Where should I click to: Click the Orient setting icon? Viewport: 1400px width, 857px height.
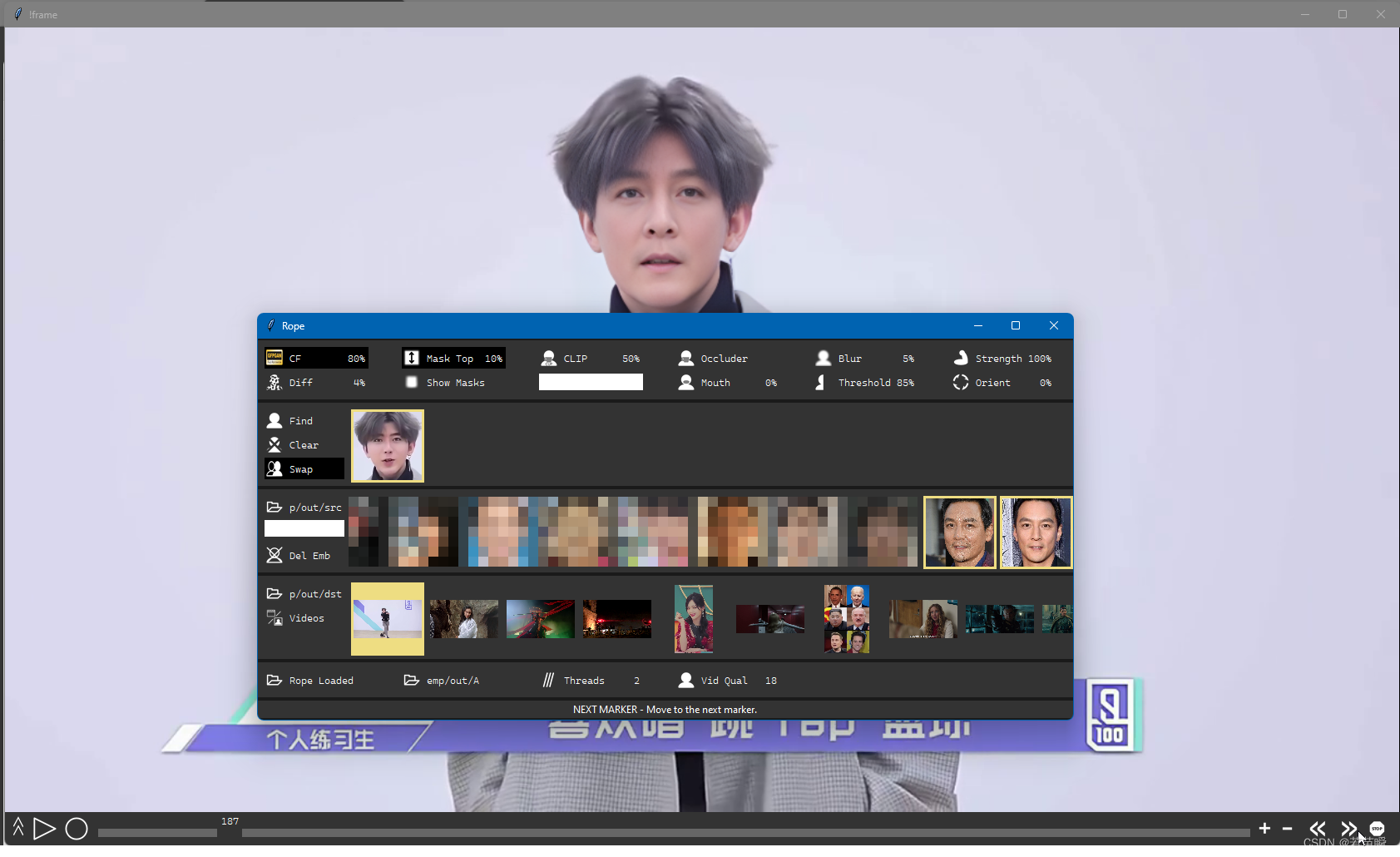pyautogui.click(x=960, y=383)
